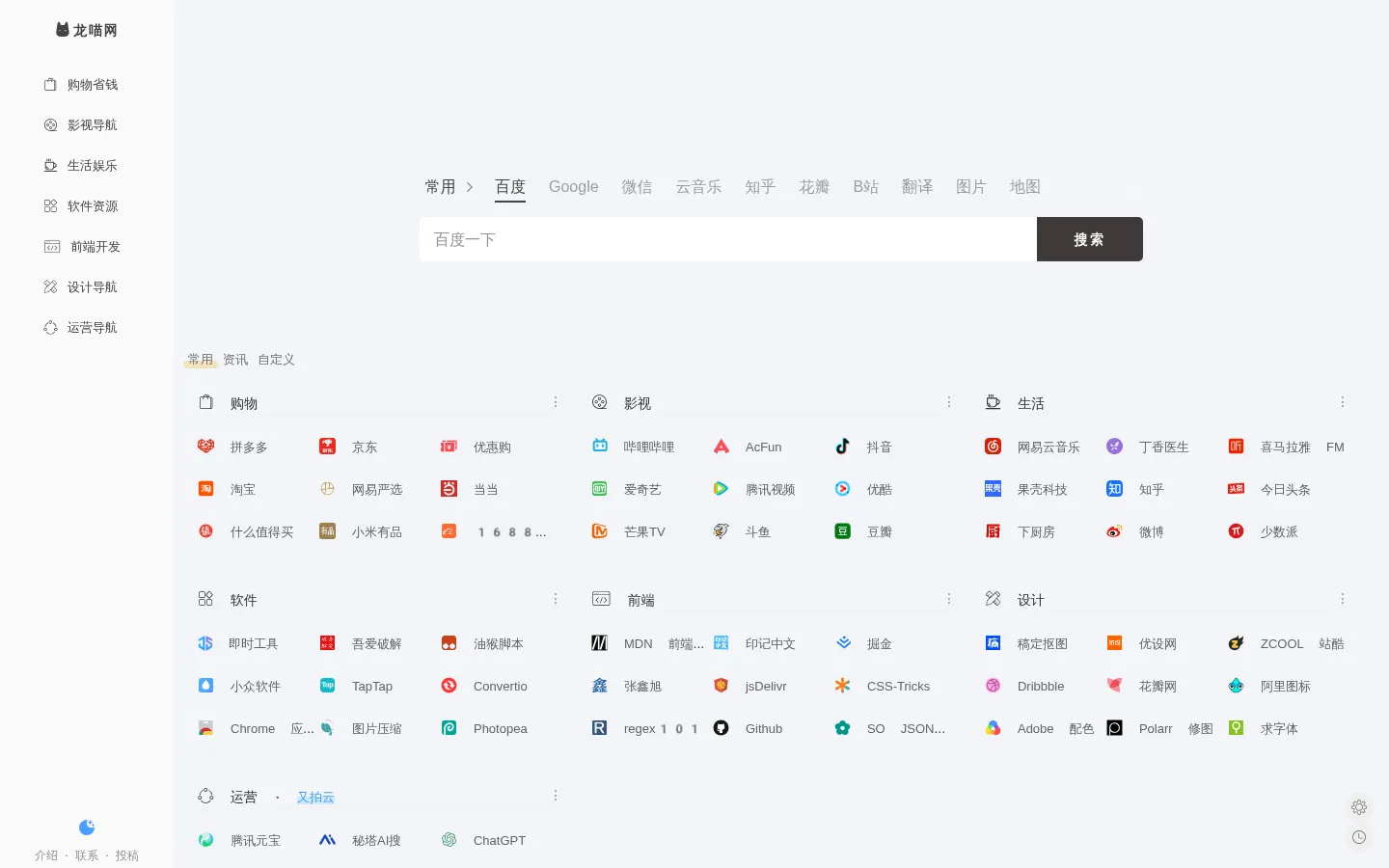Image resolution: width=1389 pixels, height=868 pixels.
Task: Click the 微博 icon
Action: coord(1114,531)
